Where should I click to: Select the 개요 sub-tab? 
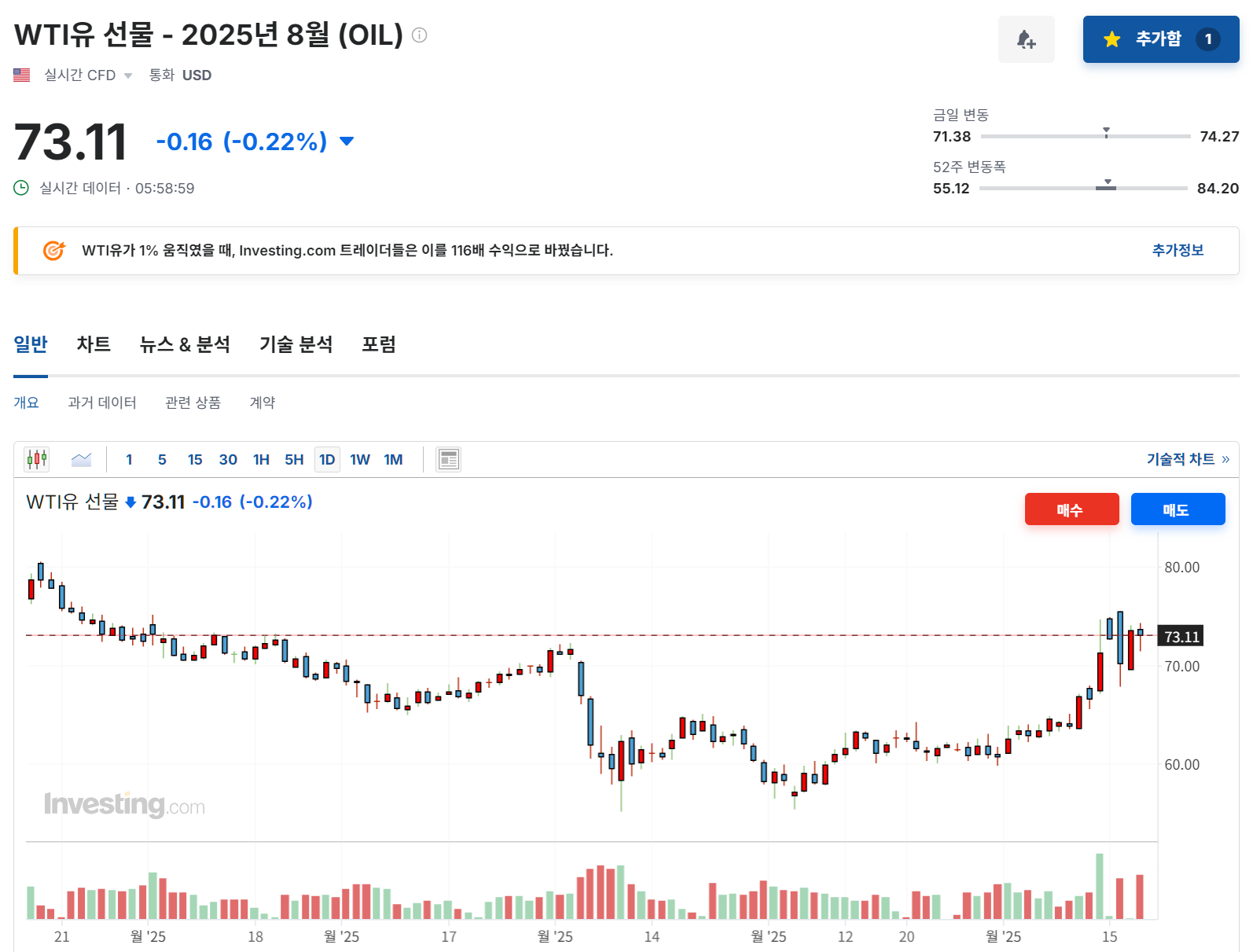[x=26, y=402]
